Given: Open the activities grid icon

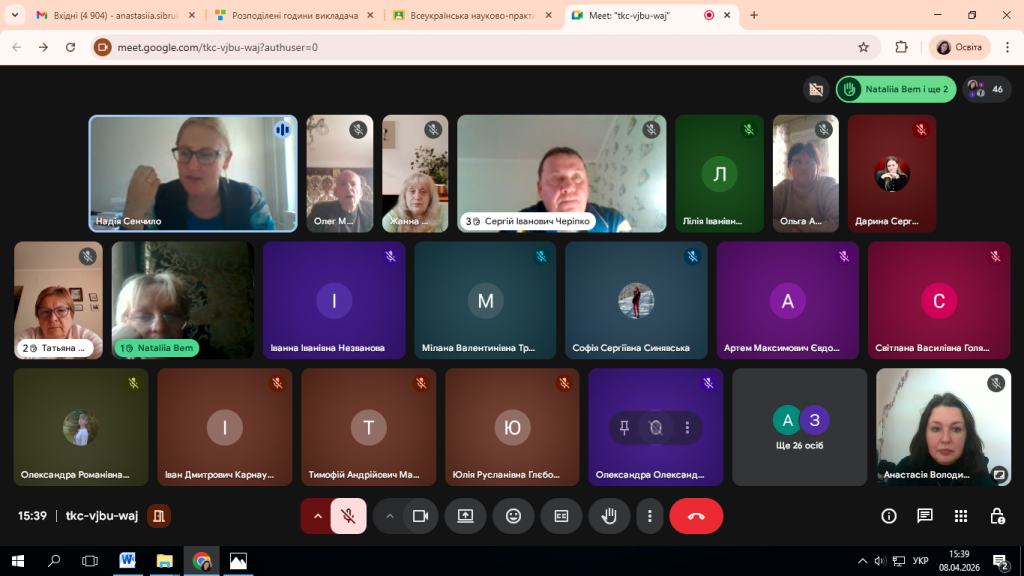Looking at the screenshot, I should (961, 516).
